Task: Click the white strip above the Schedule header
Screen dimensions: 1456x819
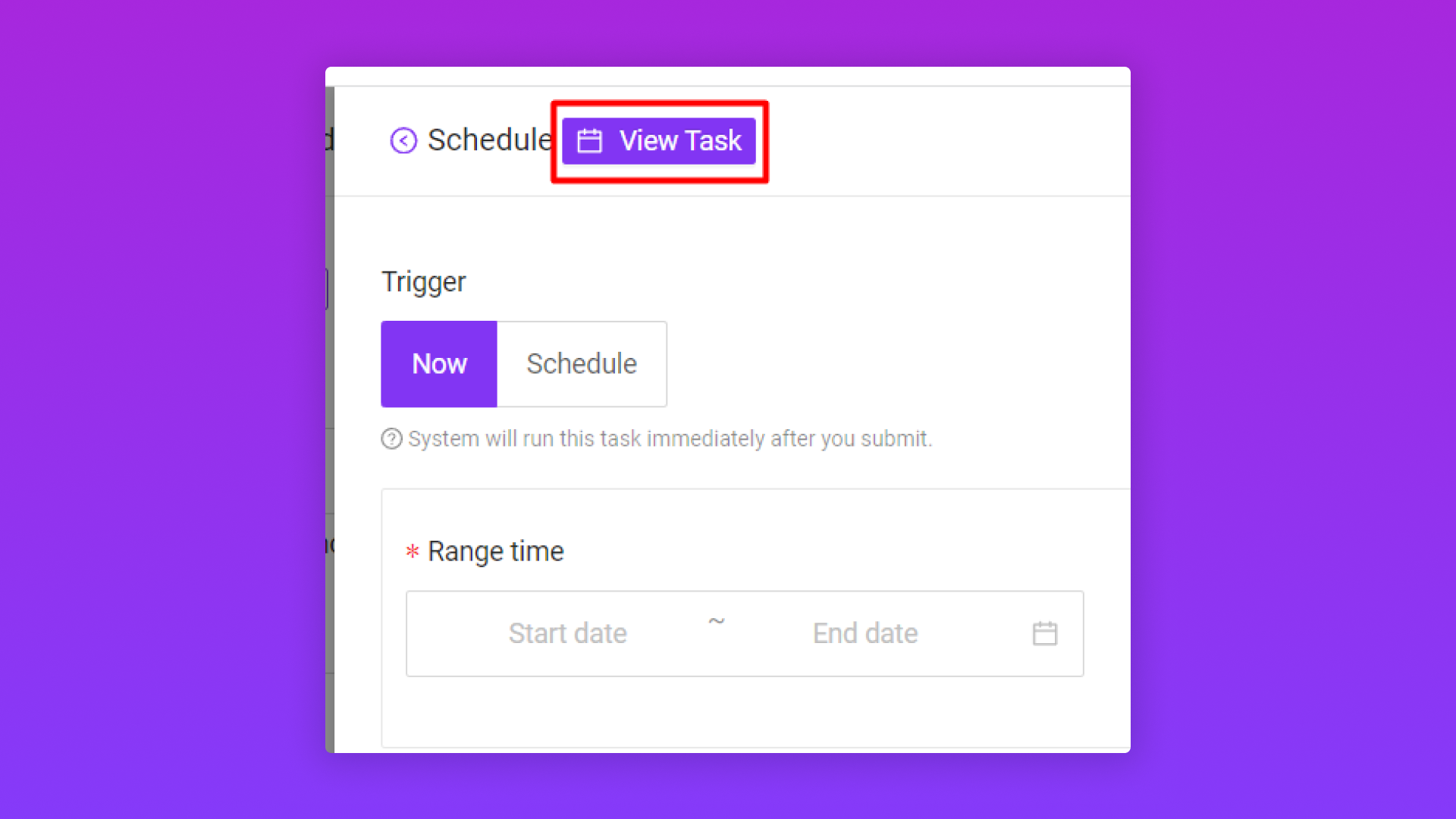Action: pyautogui.click(x=728, y=76)
